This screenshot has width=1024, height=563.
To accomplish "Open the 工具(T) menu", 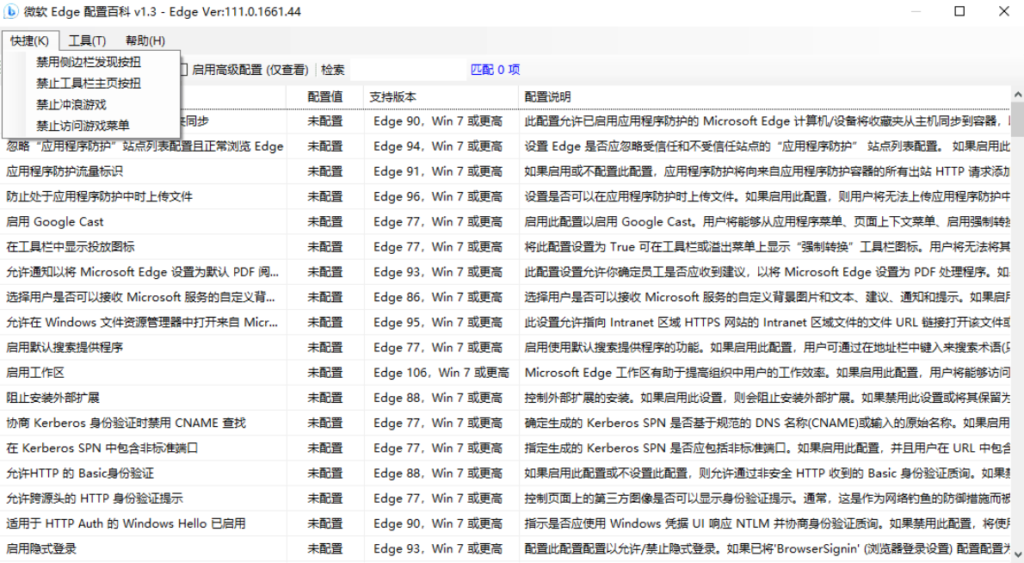I will [x=87, y=41].
